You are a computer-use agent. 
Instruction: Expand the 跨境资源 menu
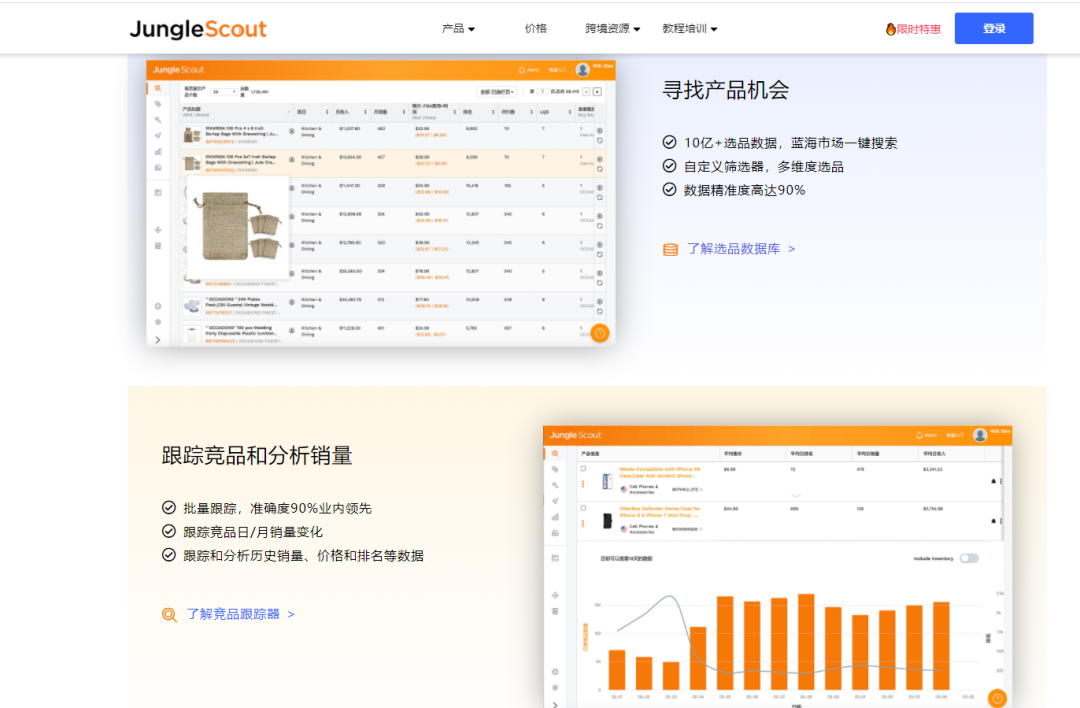coord(612,29)
